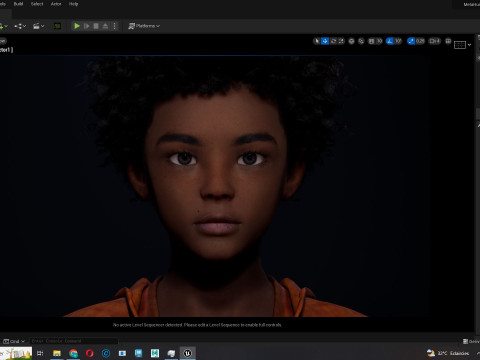480x360 pixels.
Task: Click the Eject button in play controls
Action: (105, 26)
